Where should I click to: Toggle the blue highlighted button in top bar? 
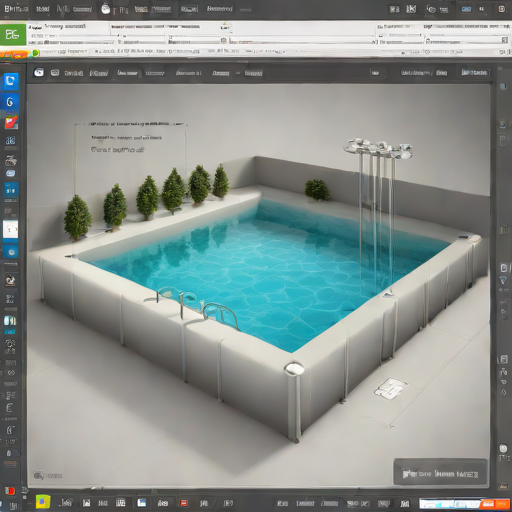tap(466, 9)
